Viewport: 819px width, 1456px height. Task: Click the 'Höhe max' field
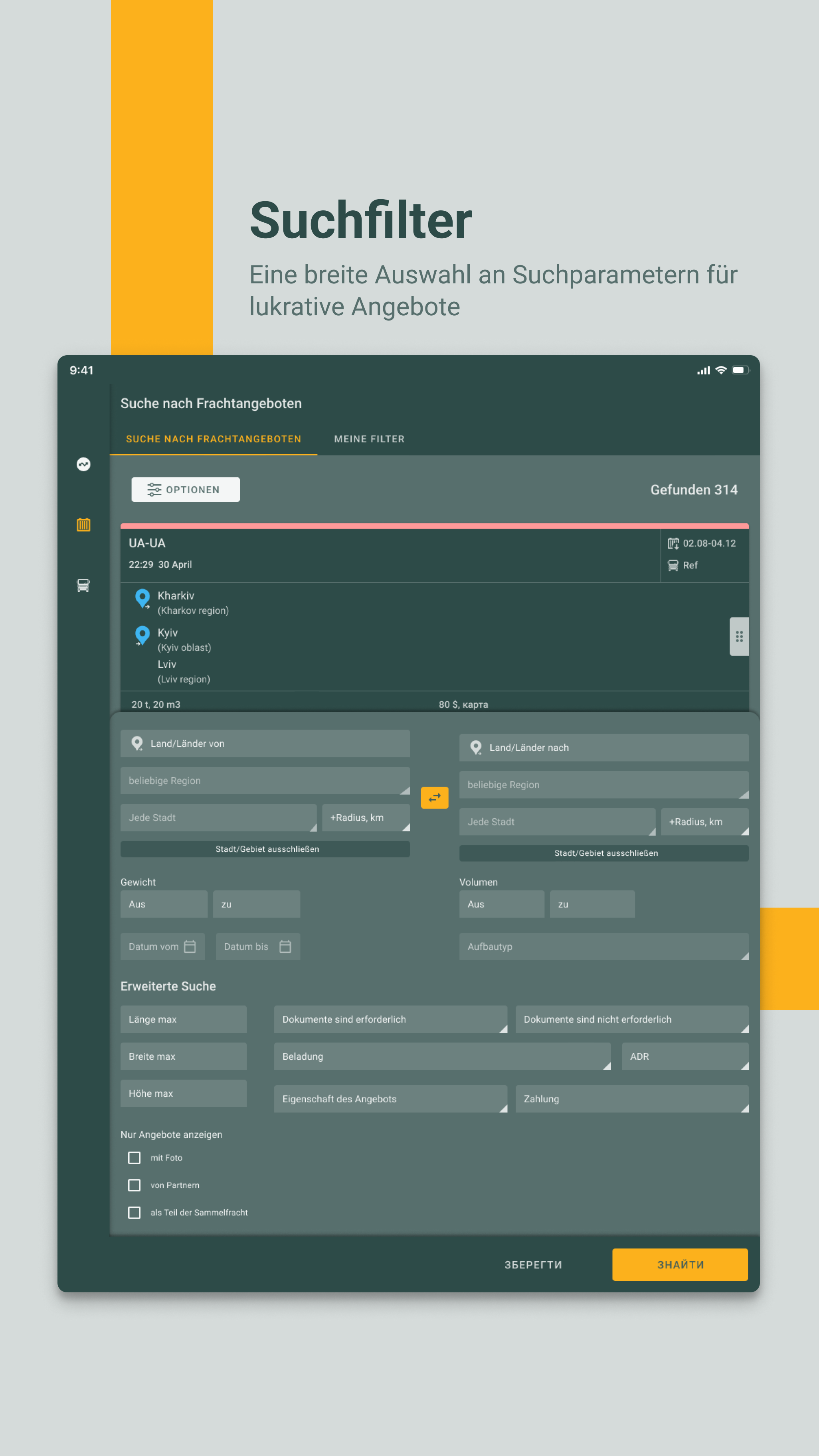pos(183,1093)
